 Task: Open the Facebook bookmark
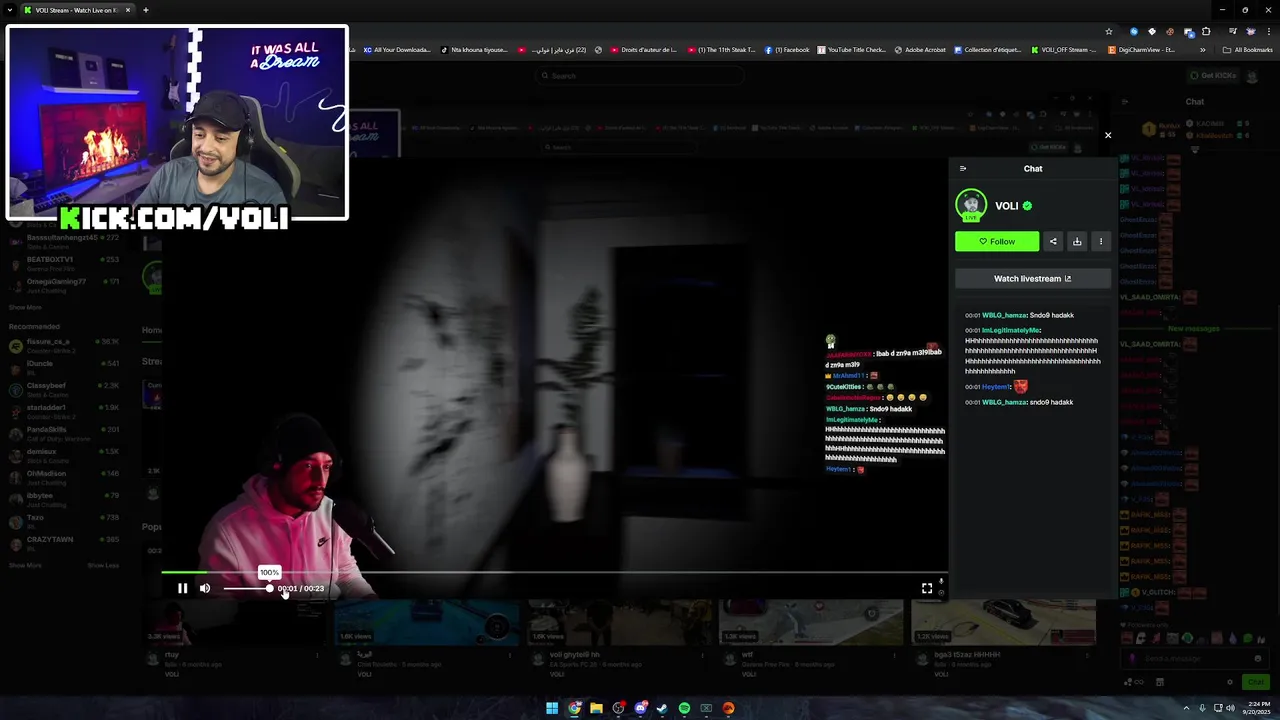787,50
